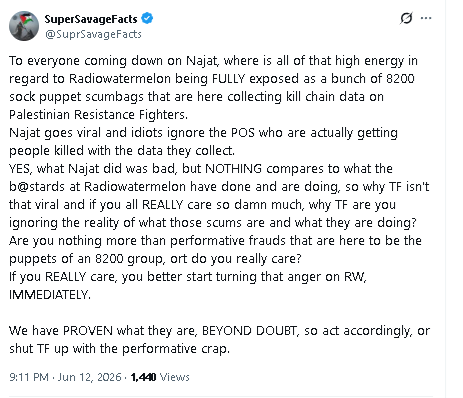Click the tweet's opening line about Najat
Screen dimensions: 463x398
[213, 61]
